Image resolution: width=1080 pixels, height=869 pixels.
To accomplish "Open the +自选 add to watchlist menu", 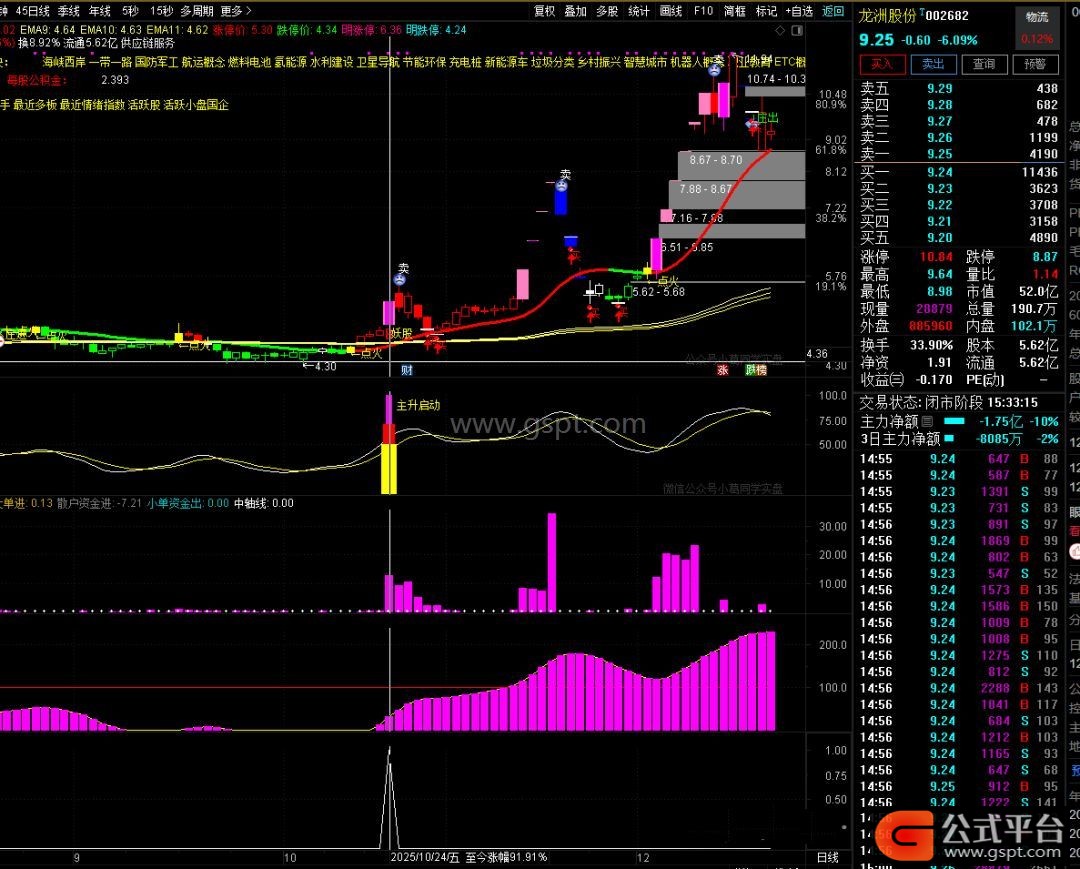I will tap(798, 11).
